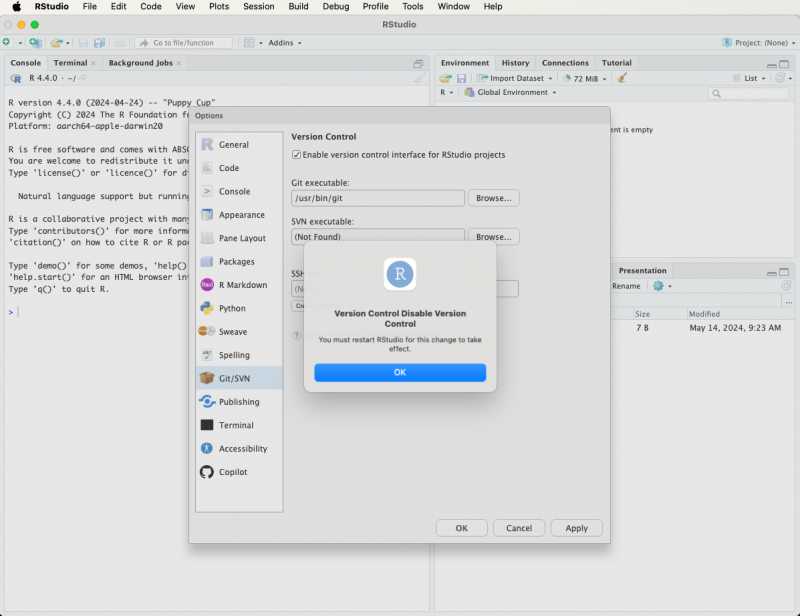Open the List view dropdown

749,79
